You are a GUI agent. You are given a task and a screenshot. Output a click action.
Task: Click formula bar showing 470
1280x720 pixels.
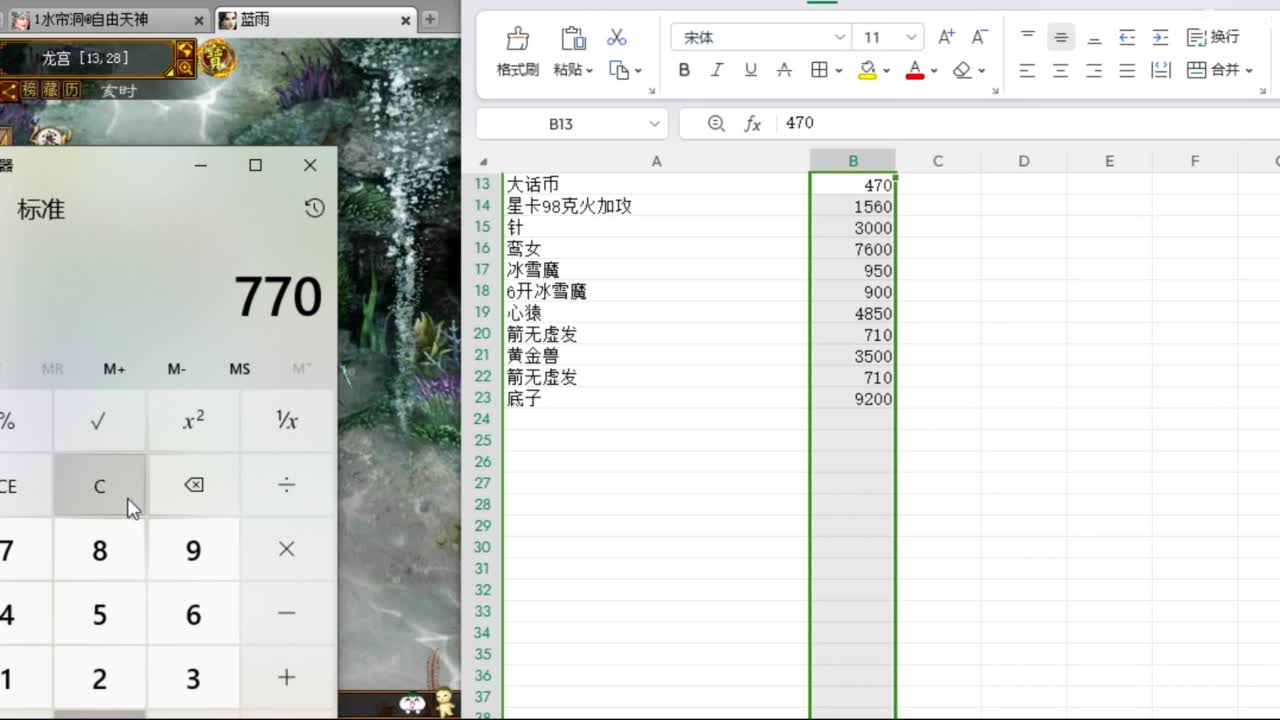coord(1030,123)
